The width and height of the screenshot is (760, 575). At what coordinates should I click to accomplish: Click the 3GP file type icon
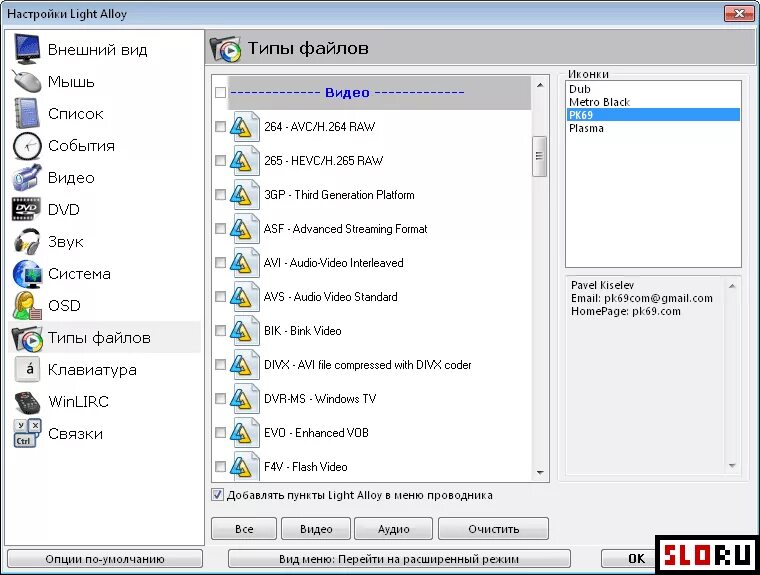(244, 195)
